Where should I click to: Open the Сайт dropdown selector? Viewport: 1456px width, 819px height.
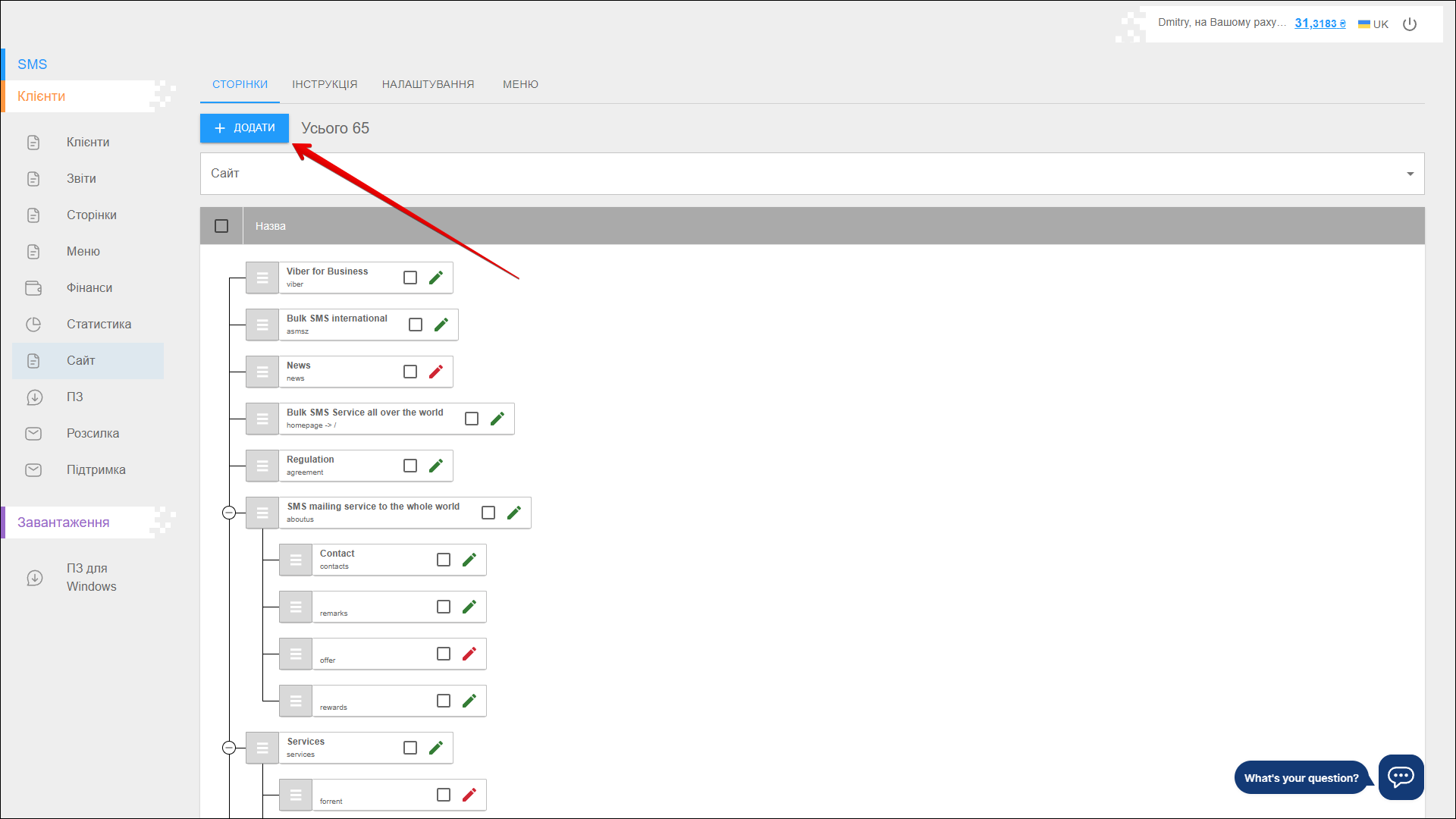tap(811, 174)
